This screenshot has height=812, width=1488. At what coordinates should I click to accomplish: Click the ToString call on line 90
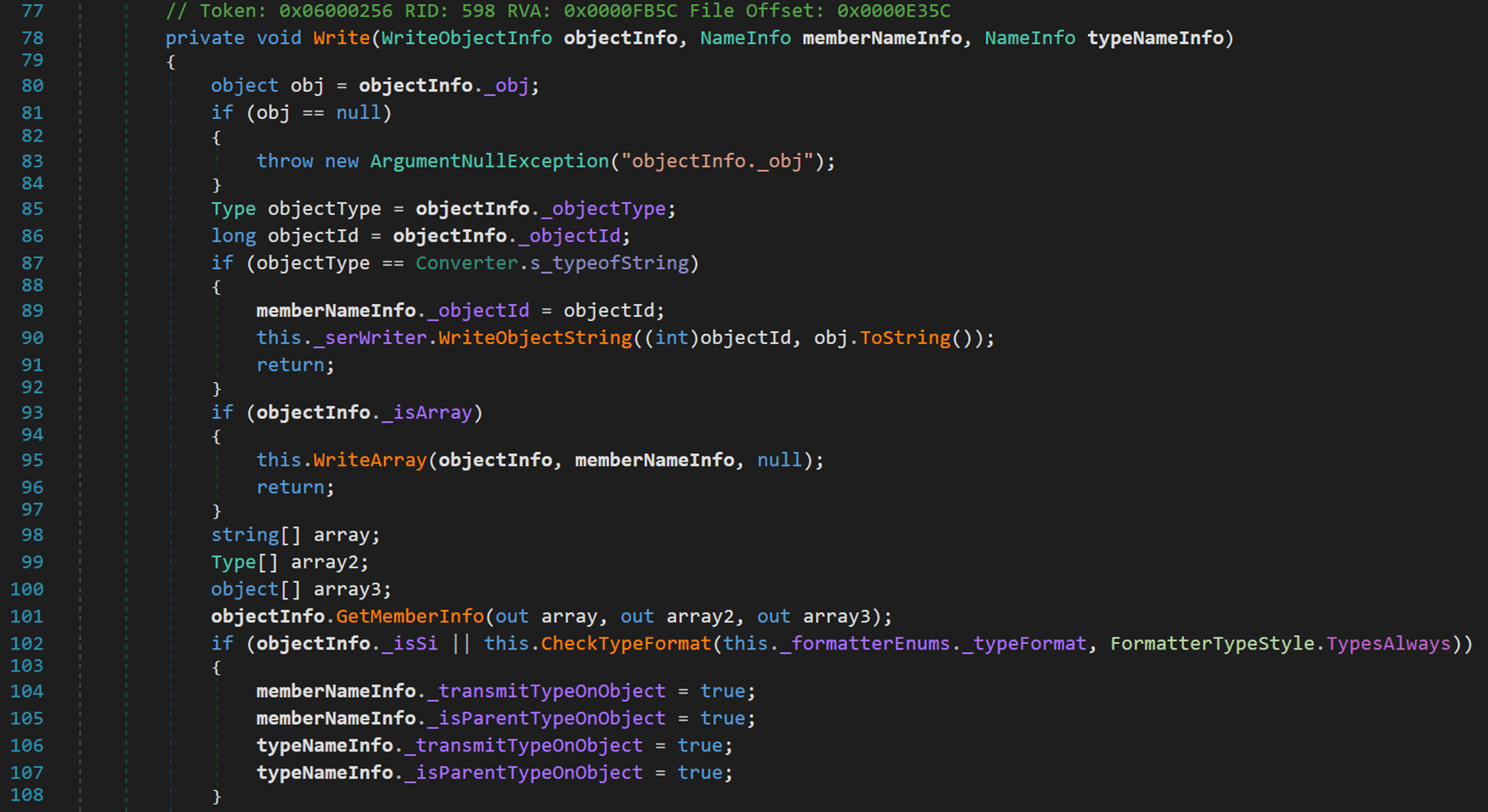point(905,338)
